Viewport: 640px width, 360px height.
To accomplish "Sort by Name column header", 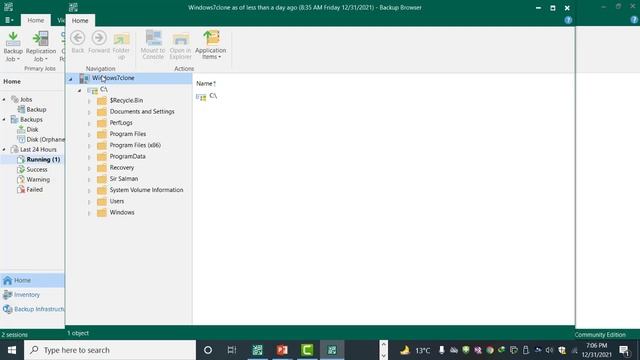I will click(x=205, y=83).
